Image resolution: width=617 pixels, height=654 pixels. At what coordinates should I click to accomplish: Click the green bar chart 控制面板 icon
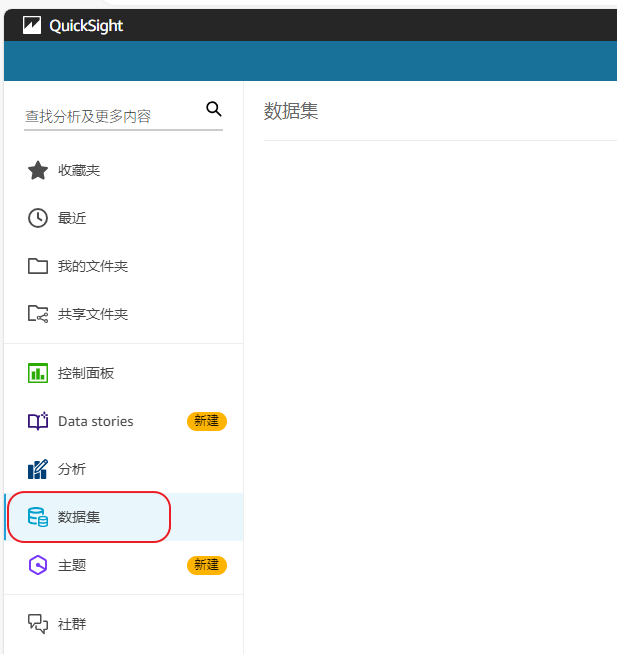point(38,373)
